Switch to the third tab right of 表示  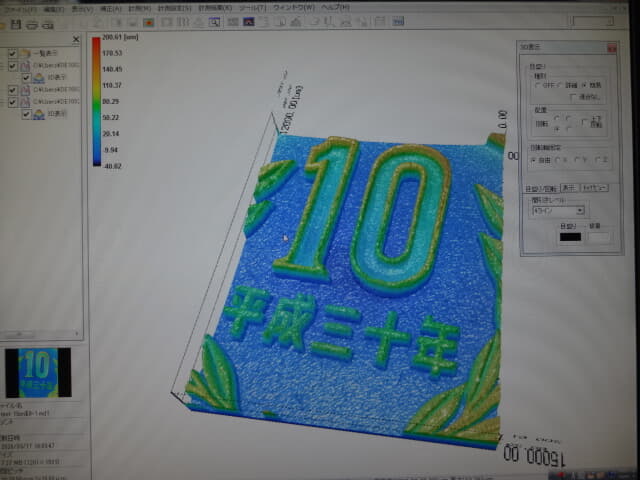pos(594,188)
